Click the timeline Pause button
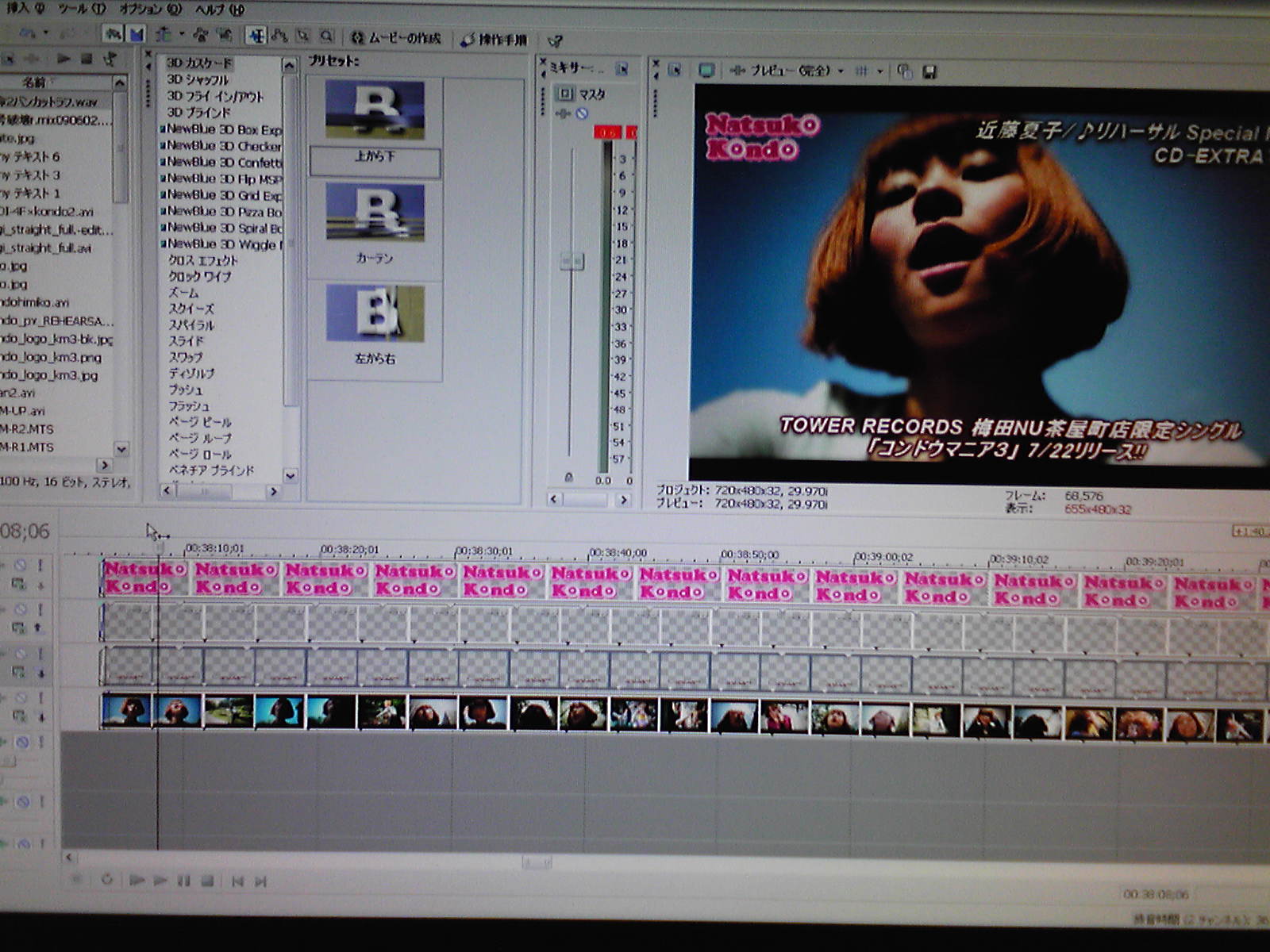The height and width of the screenshot is (952, 1270). pyautogui.click(x=183, y=881)
